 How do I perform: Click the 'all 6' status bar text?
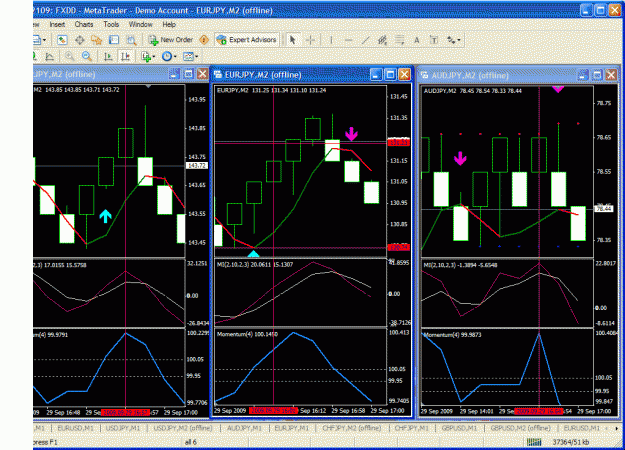[191, 442]
